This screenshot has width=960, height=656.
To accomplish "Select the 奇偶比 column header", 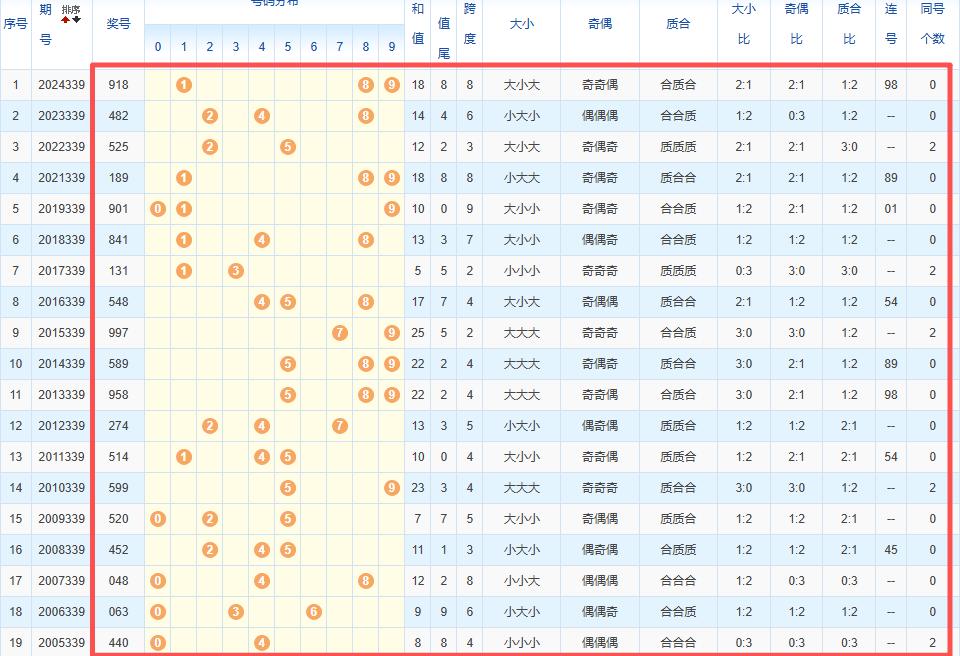I will pyautogui.click(x=796, y=24).
